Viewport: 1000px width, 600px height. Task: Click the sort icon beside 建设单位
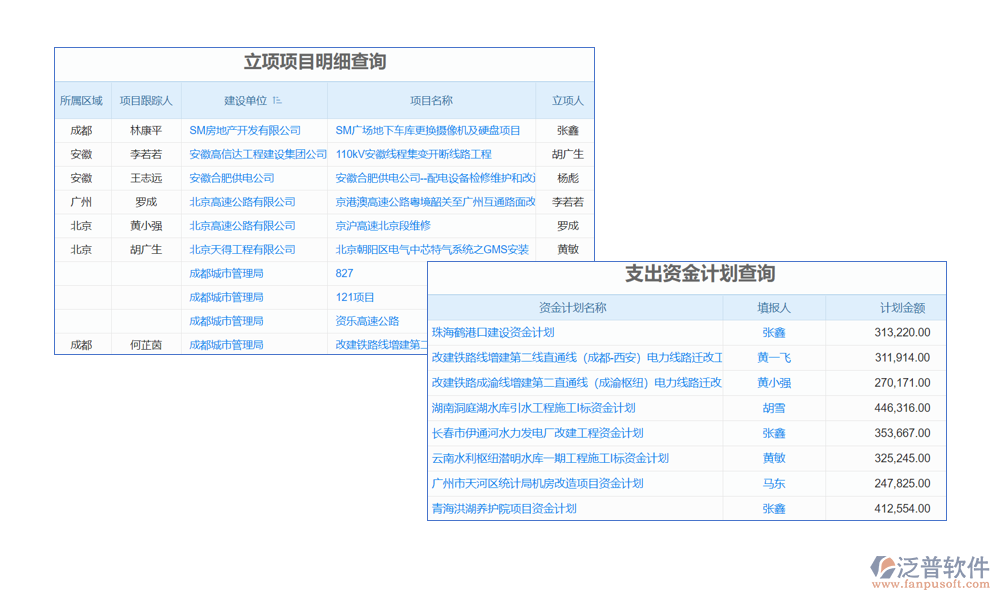[277, 101]
